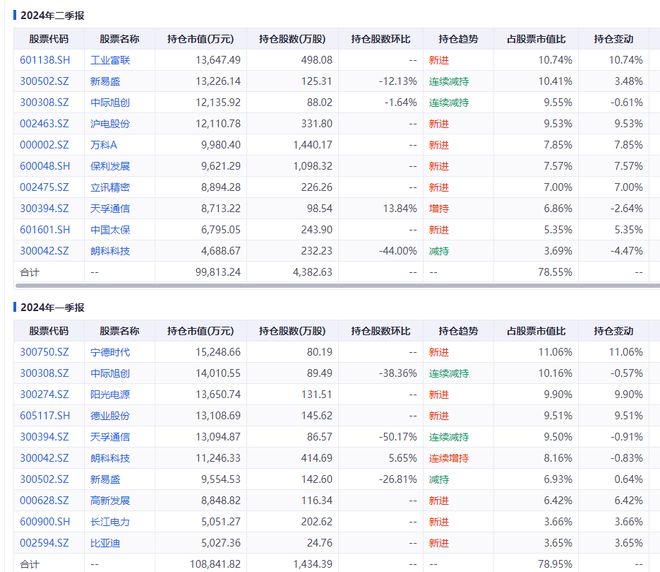This screenshot has height=572, width=660.
Task: Select 1,098.32 shares cell for 保利发展
Action: pyautogui.click(x=313, y=166)
